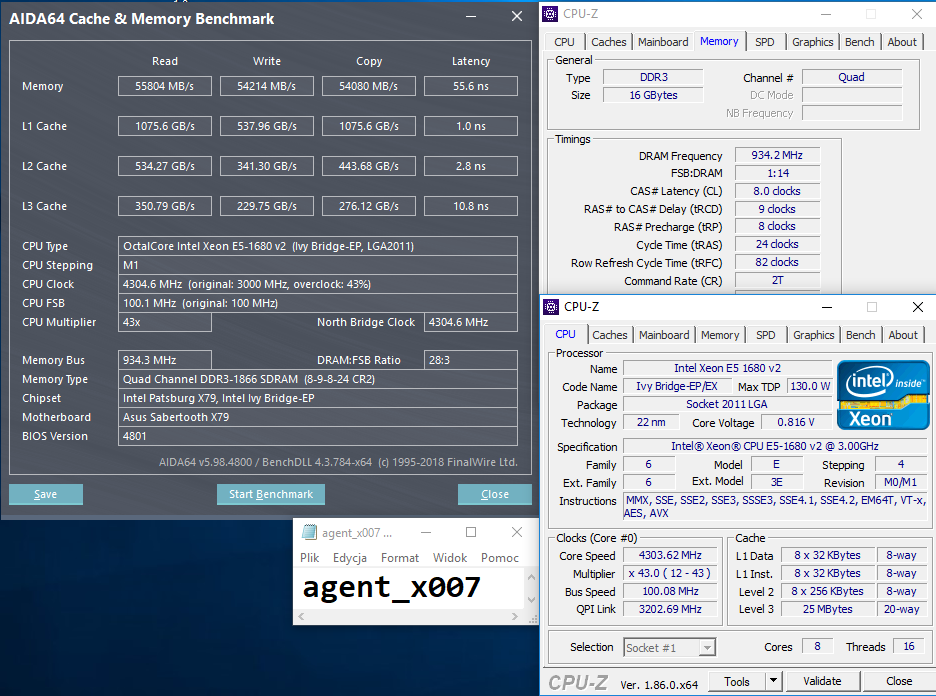
Task: Click the Close button in CPU-Z footer
Action: coord(898,681)
